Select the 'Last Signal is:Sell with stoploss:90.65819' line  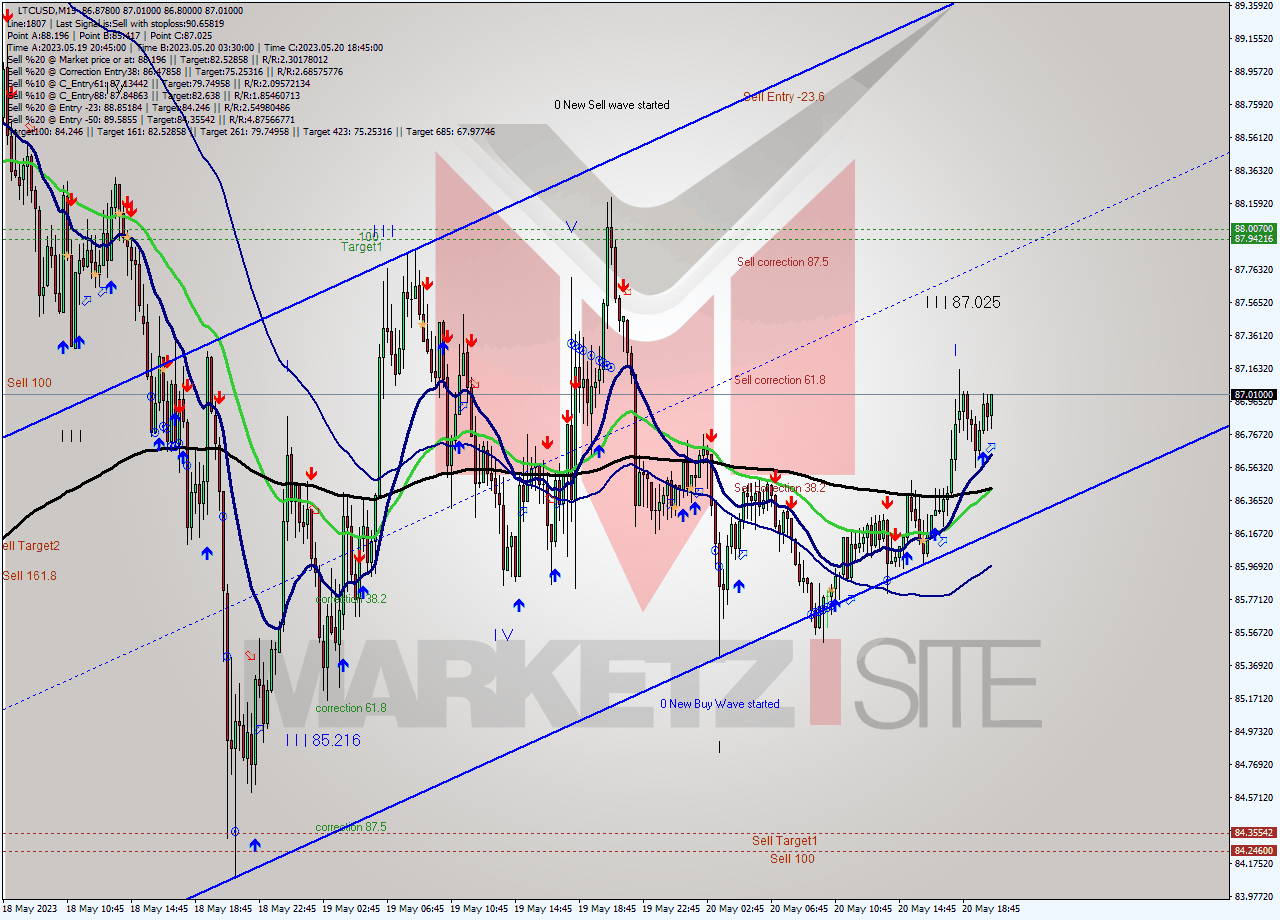click(x=140, y=23)
